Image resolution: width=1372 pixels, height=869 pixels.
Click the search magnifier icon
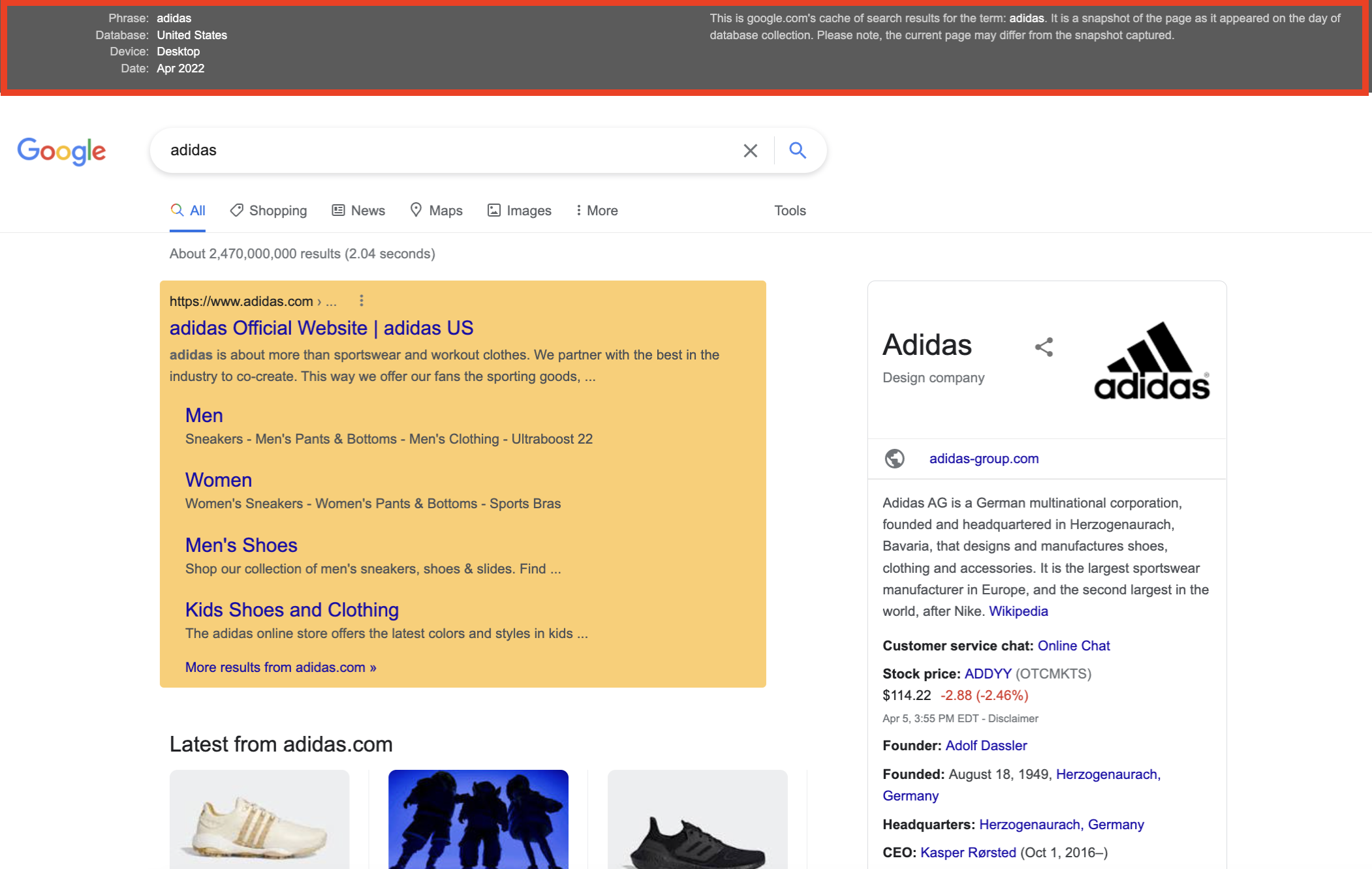coord(797,150)
